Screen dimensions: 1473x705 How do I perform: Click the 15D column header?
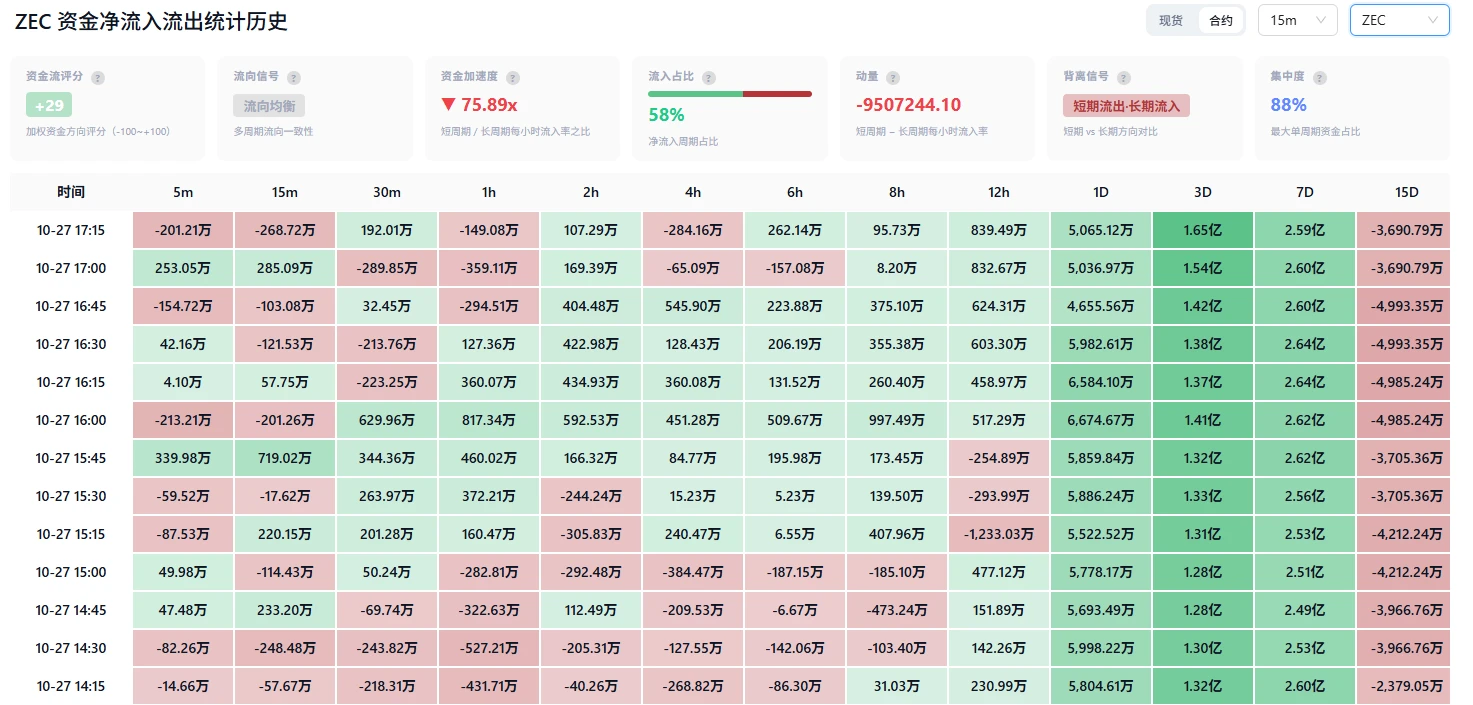[1407, 192]
